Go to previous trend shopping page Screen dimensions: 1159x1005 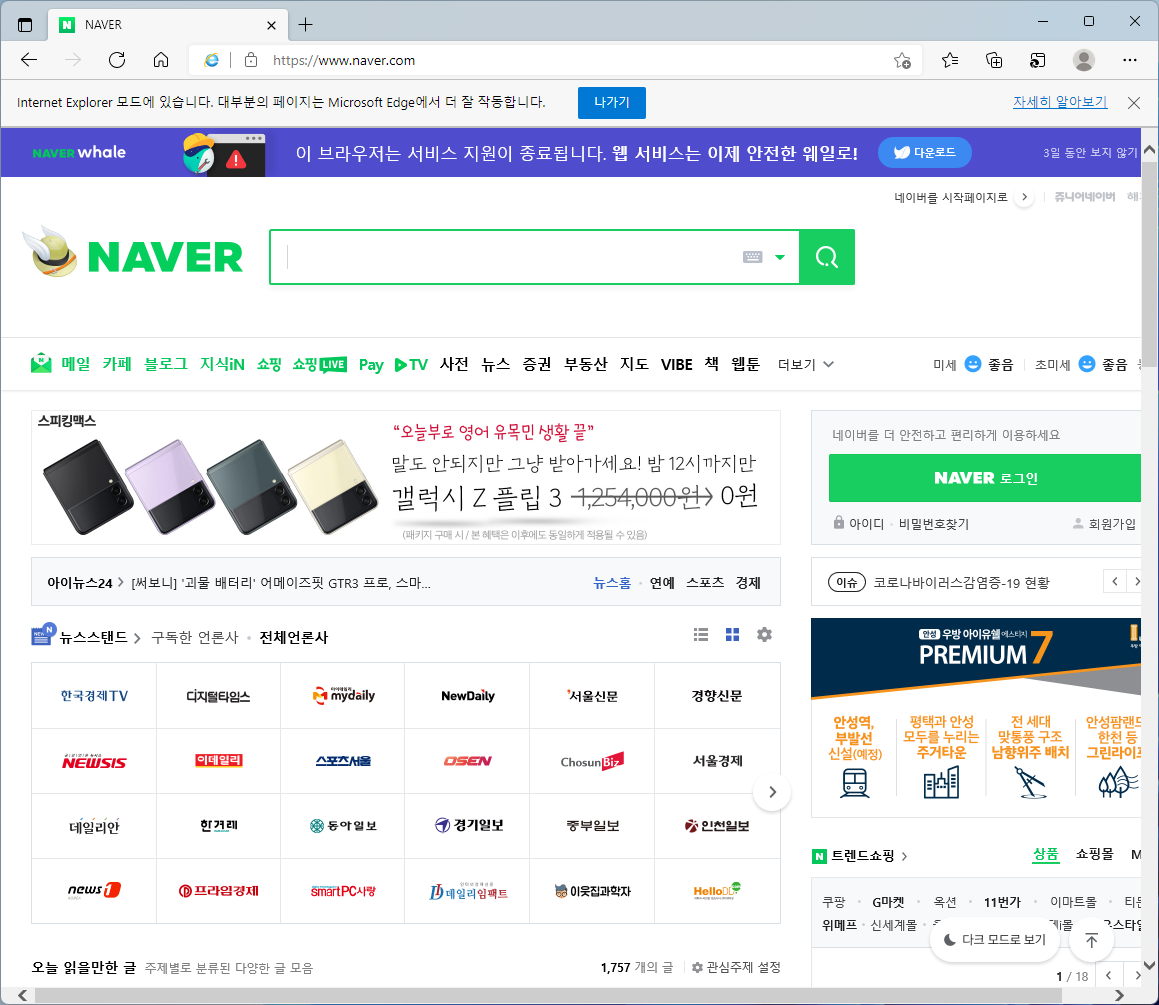click(x=1108, y=975)
